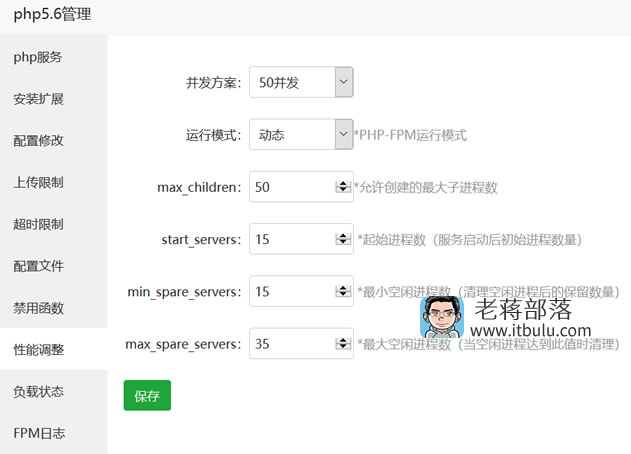Click the min_spare_servers: label
The height and width of the screenshot is (454, 631).
click(184, 292)
